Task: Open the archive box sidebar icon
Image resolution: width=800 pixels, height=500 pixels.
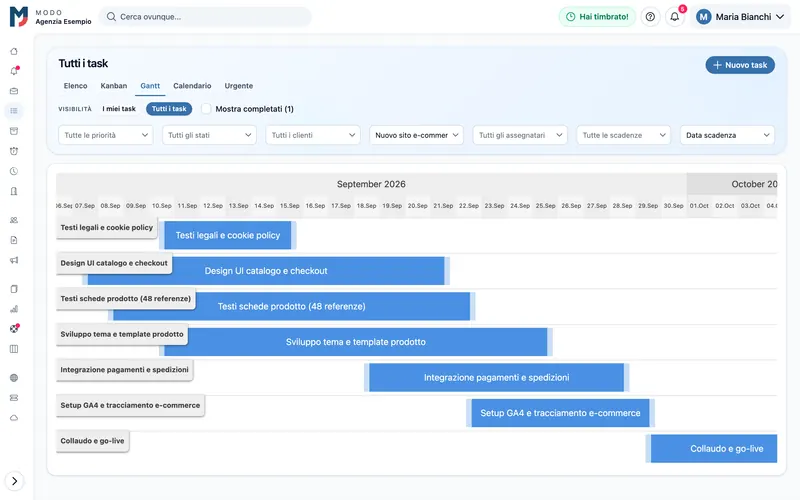Action: pyautogui.click(x=14, y=131)
